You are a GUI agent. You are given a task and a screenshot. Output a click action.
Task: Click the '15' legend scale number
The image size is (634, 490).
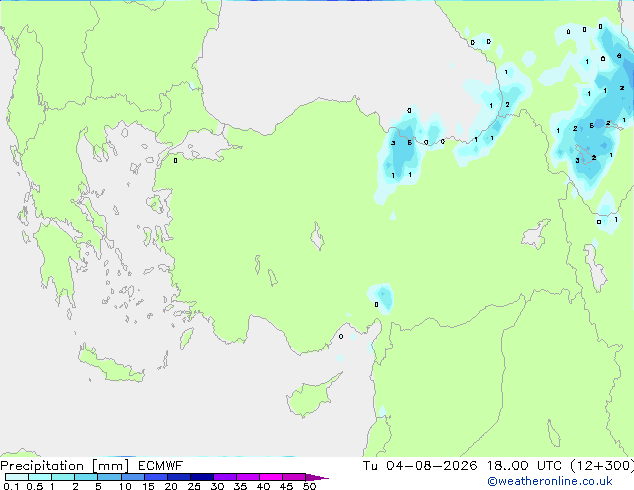point(148,486)
